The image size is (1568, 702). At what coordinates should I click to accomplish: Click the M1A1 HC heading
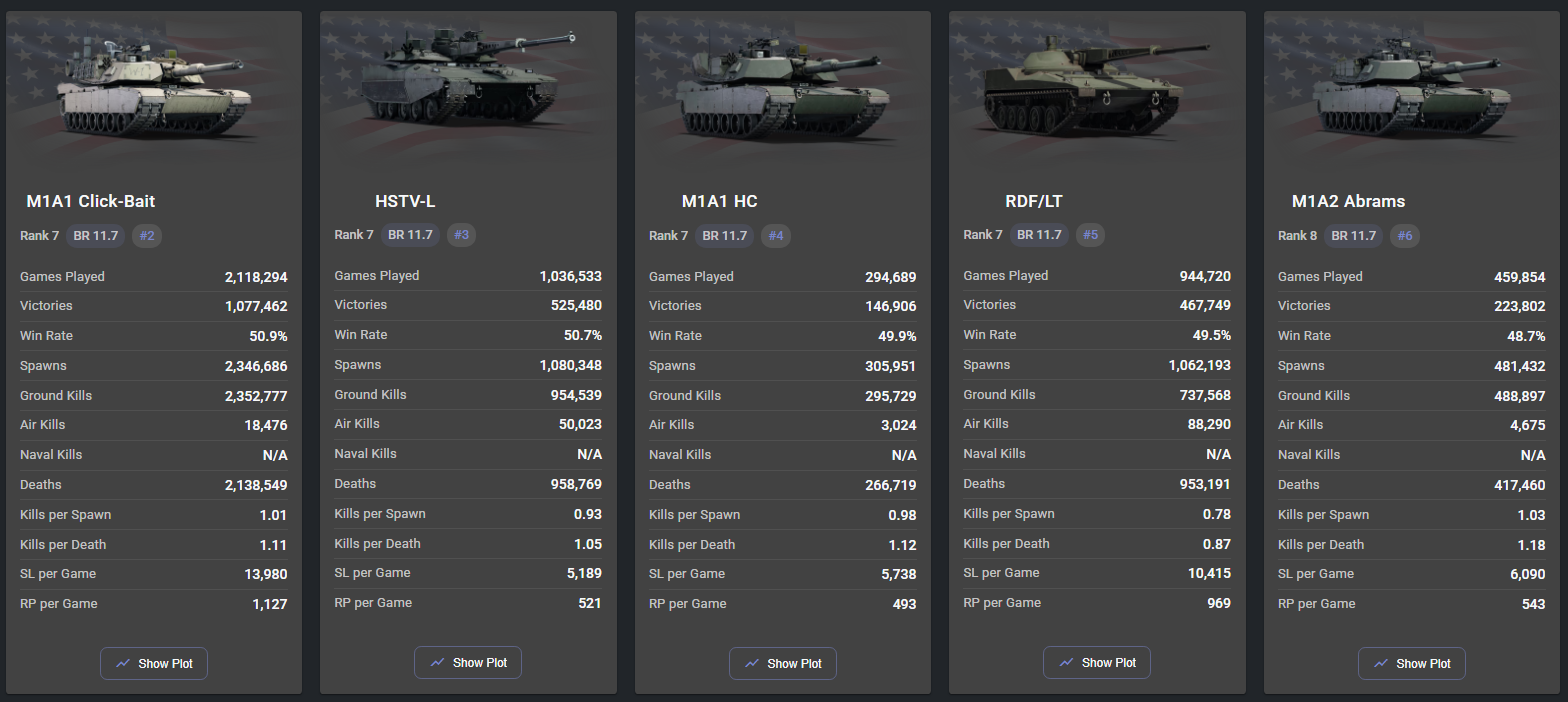pyautogui.click(x=719, y=201)
